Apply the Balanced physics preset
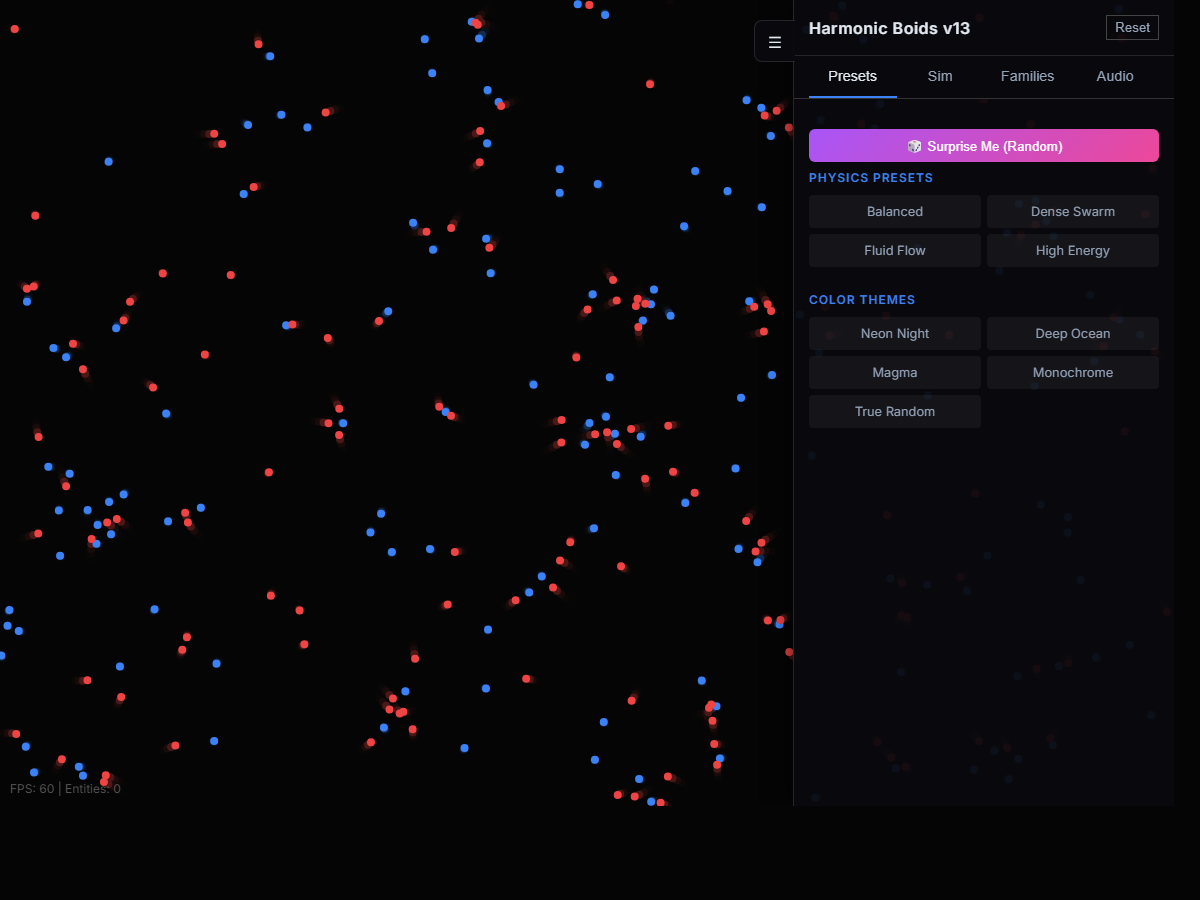1200x900 pixels. click(x=894, y=211)
